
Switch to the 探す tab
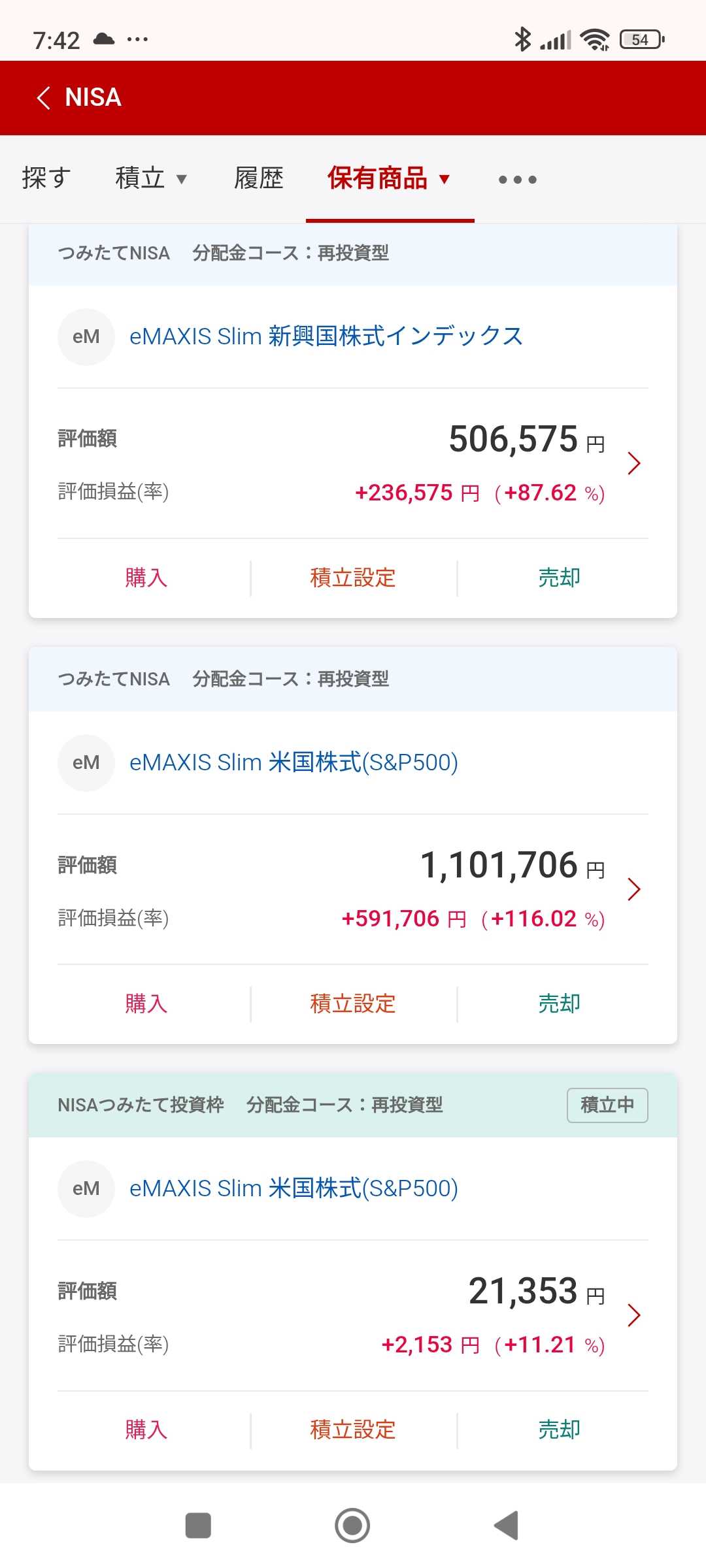point(46,178)
